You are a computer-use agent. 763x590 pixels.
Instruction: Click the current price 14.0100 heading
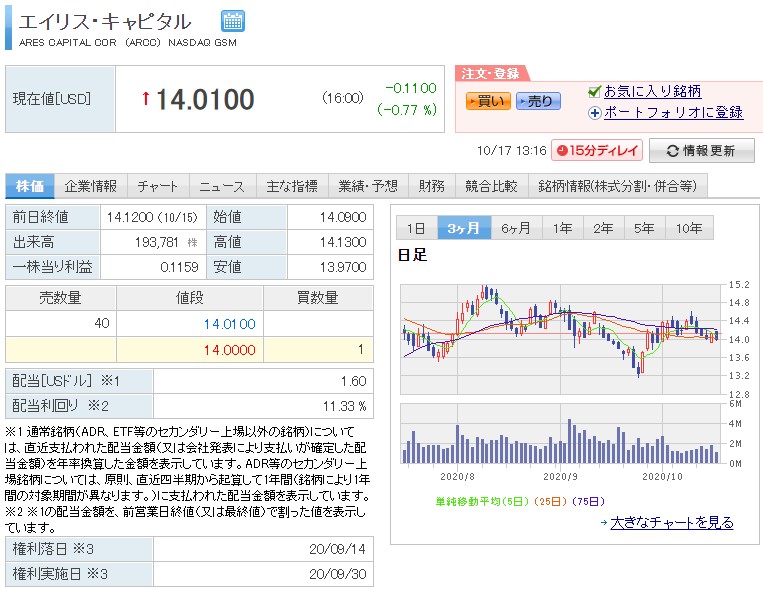pos(205,99)
